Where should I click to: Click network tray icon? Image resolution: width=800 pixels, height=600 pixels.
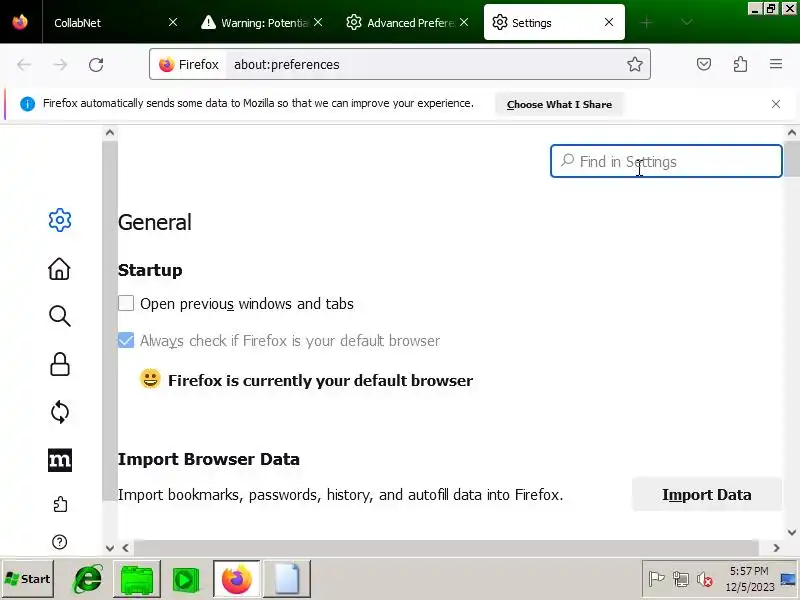click(681, 579)
